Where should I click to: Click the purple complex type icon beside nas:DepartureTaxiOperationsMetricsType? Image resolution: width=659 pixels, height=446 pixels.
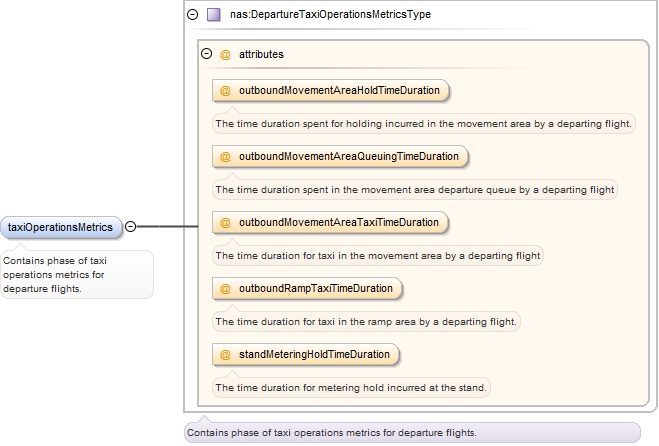pyautogui.click(x=213, y=15)
